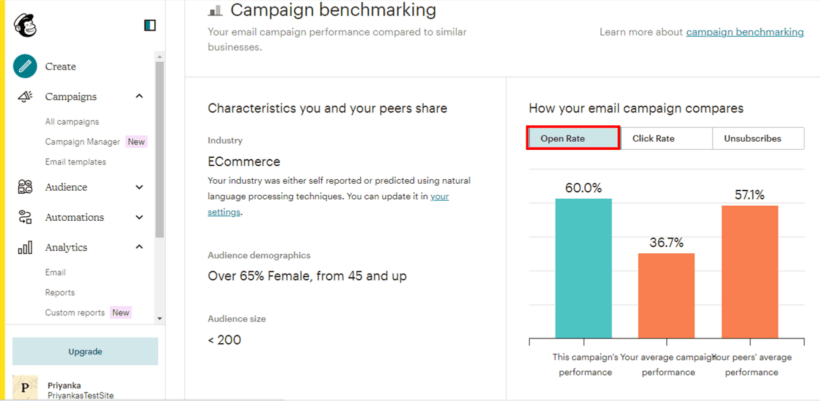The height and width of the screenshot is (401, 820).
Task: Click the Create pencil icon
Action: click(x=25, y=66)
